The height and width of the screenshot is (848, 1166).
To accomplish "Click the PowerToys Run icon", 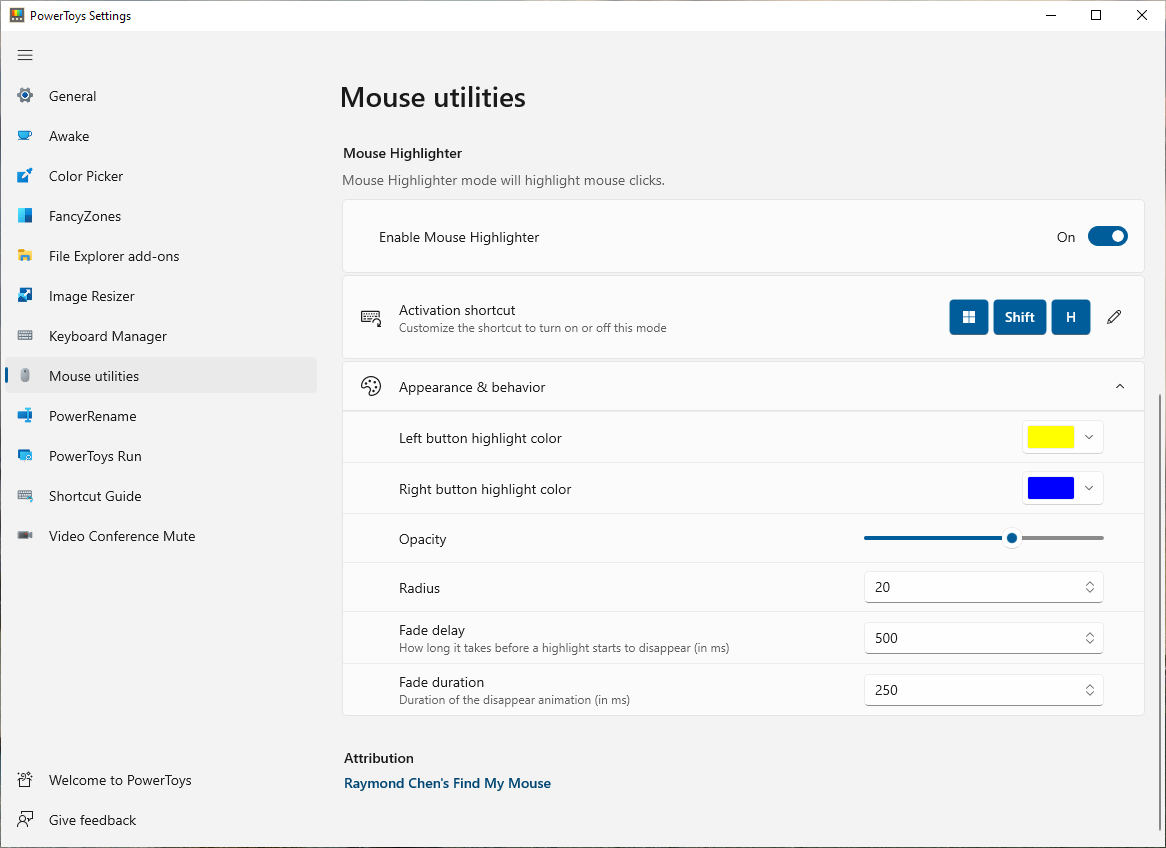I will 25,456.
